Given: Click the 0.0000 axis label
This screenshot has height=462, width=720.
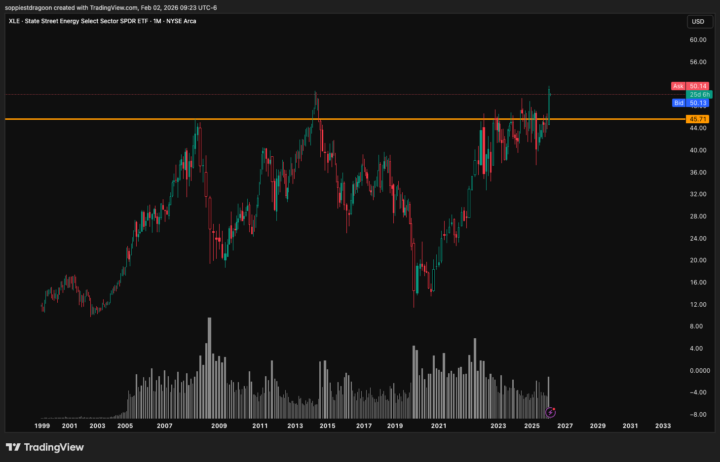Looking at the screenshot, I should 699,371.
